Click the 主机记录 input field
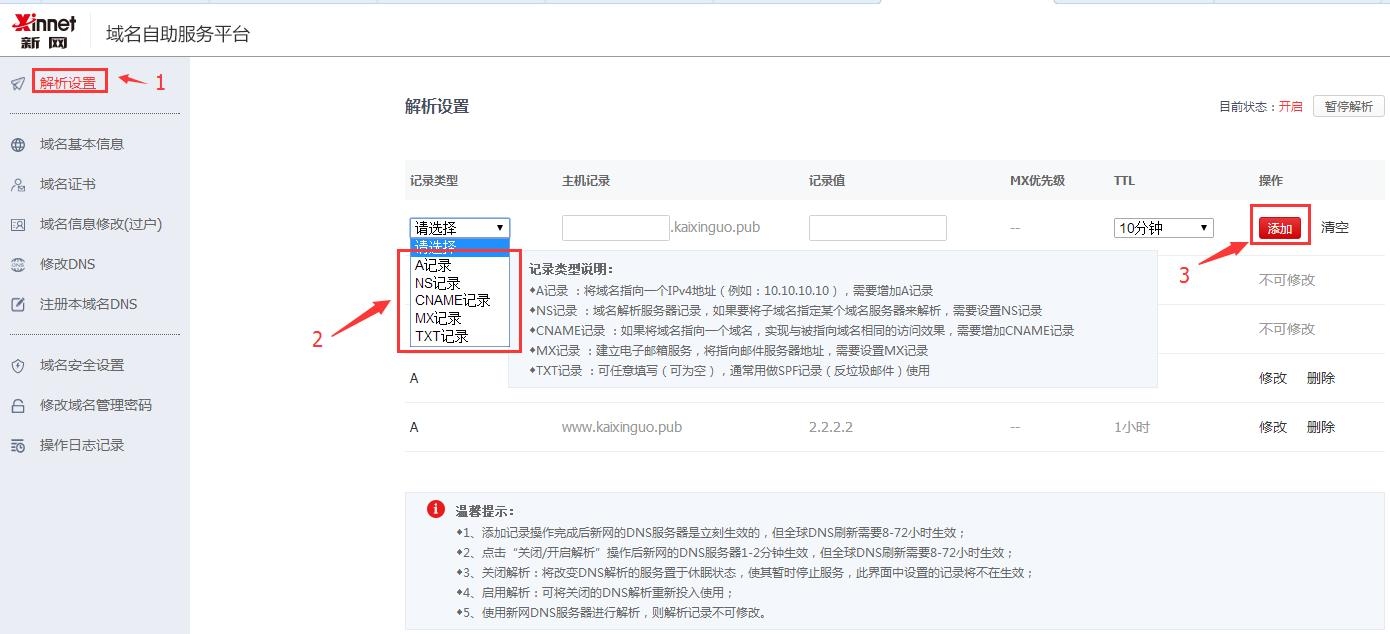1390x634 pixels. tap(615, 227)
